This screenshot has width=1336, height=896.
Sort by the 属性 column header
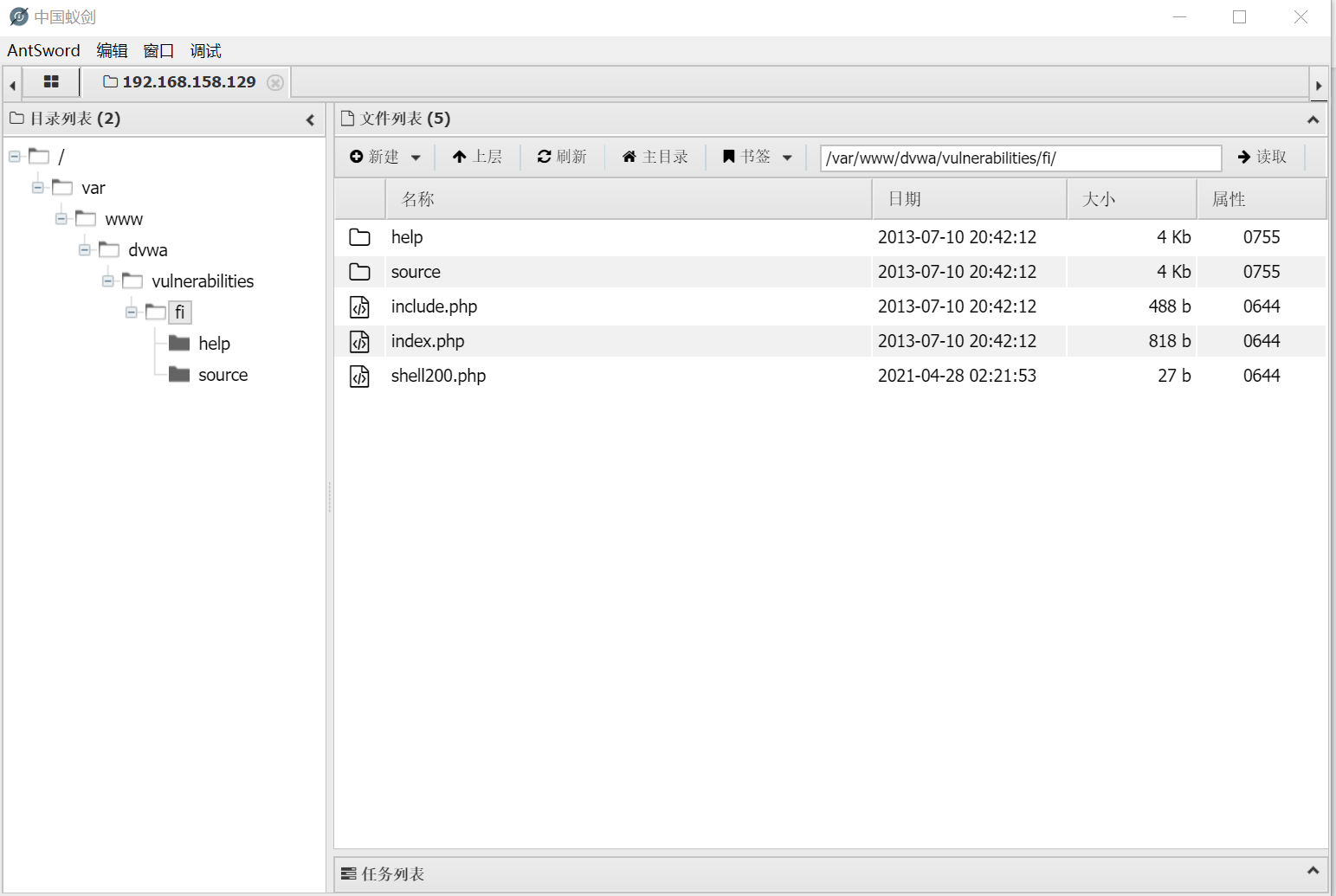coord(1262,199)
